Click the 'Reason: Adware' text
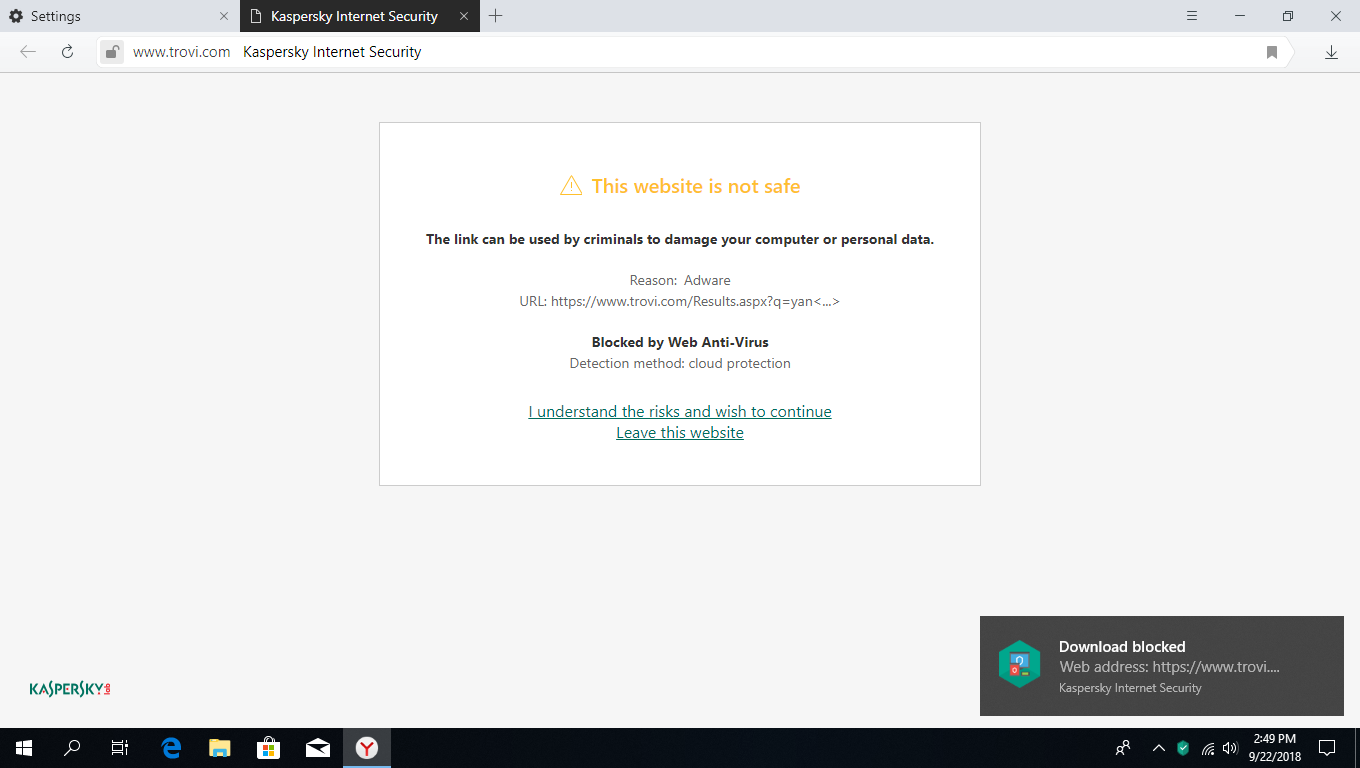The width and height of the screenshot is (1360, 768). [680, 280]
